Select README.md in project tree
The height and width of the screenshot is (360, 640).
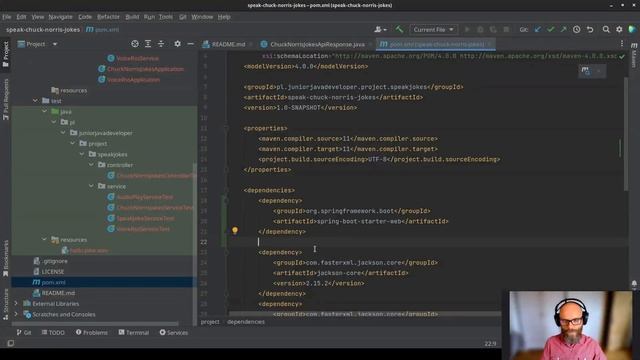[58, 293]
